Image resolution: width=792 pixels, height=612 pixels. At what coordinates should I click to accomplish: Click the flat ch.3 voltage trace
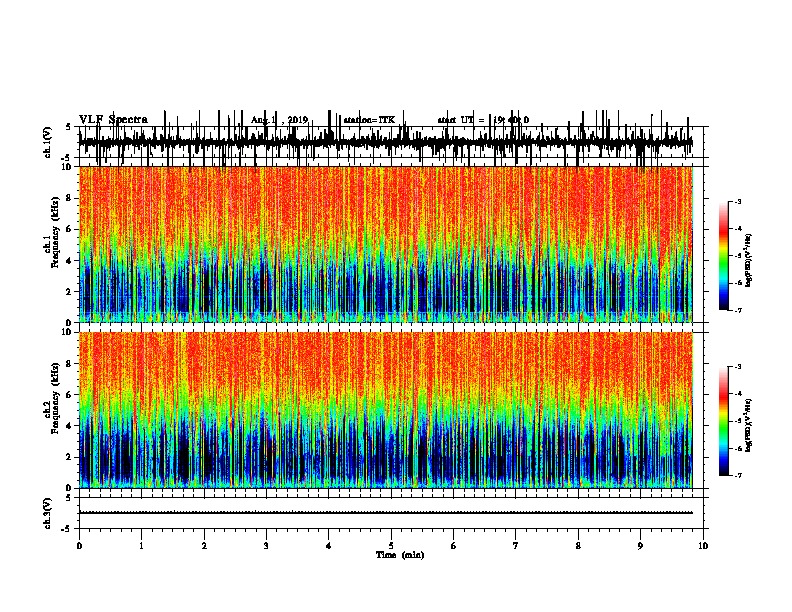386,513
